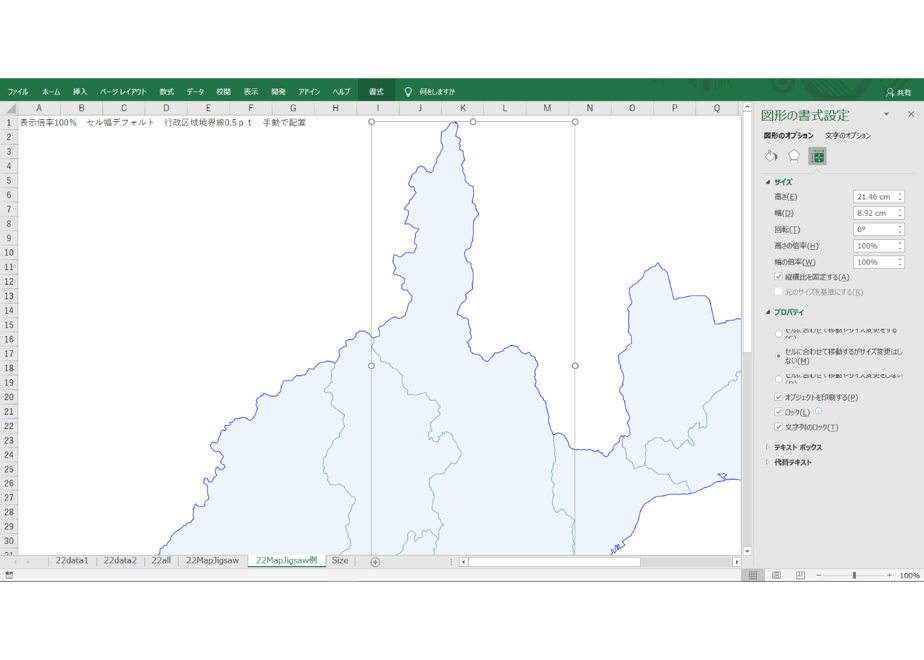Screen dimensions: 924x660
Task: Switch to Page Break Preview icon
Action: pos(800,575)
